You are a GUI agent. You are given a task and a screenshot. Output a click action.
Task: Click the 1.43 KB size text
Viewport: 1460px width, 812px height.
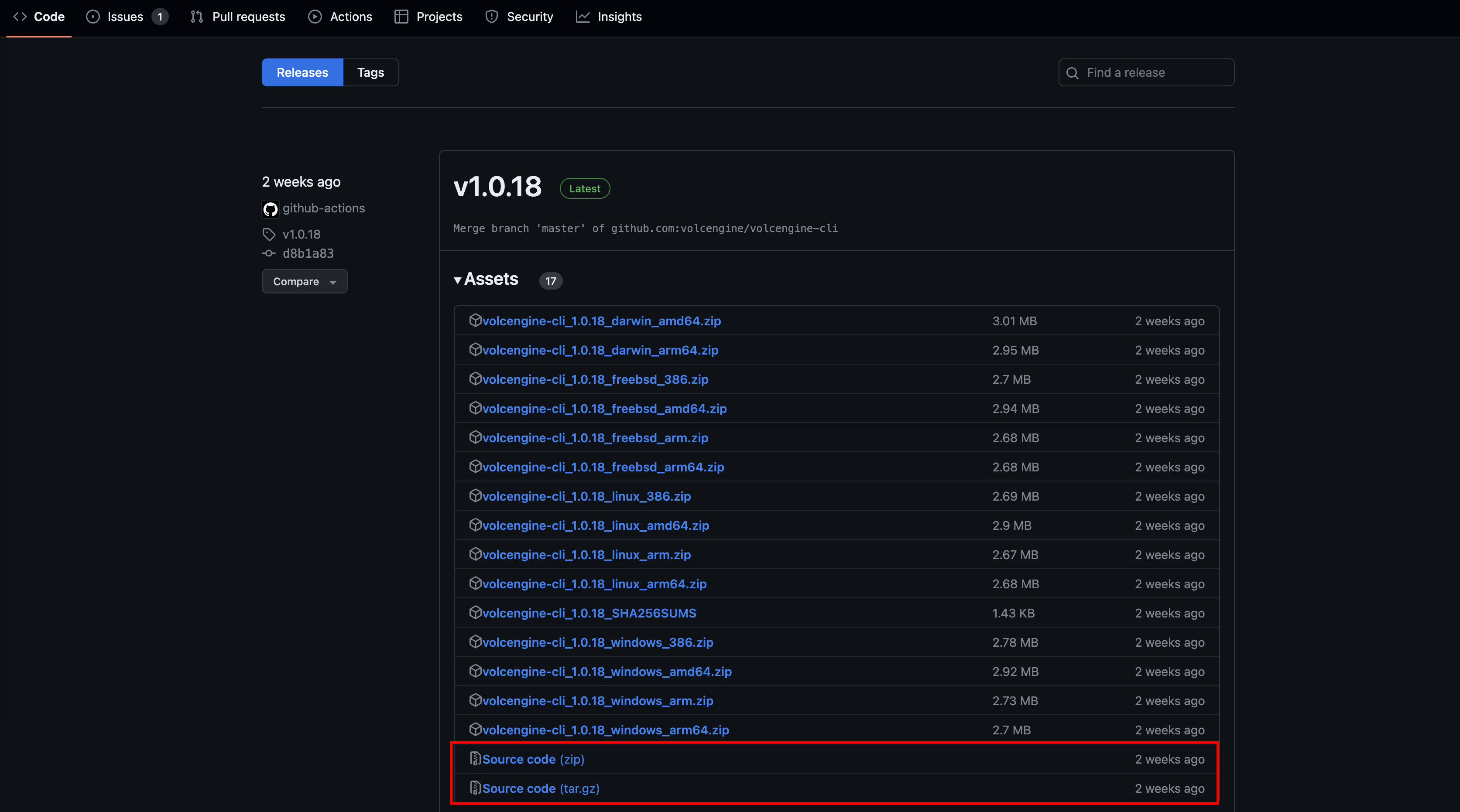point(1013,614)
